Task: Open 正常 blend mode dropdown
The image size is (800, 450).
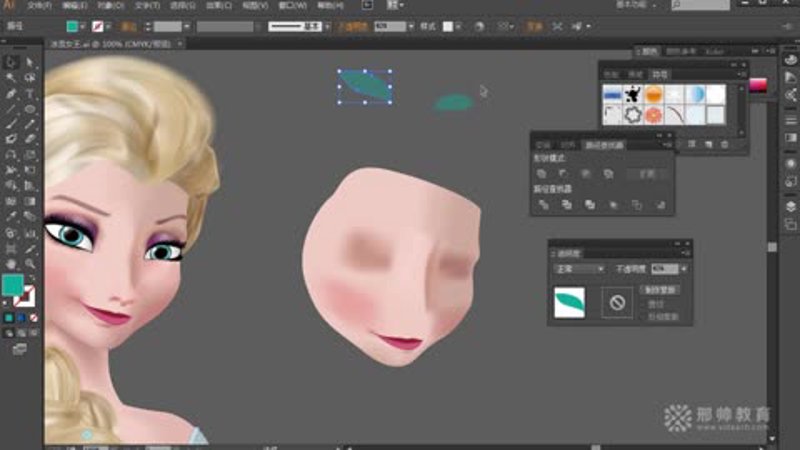Action: pos(579,269)
